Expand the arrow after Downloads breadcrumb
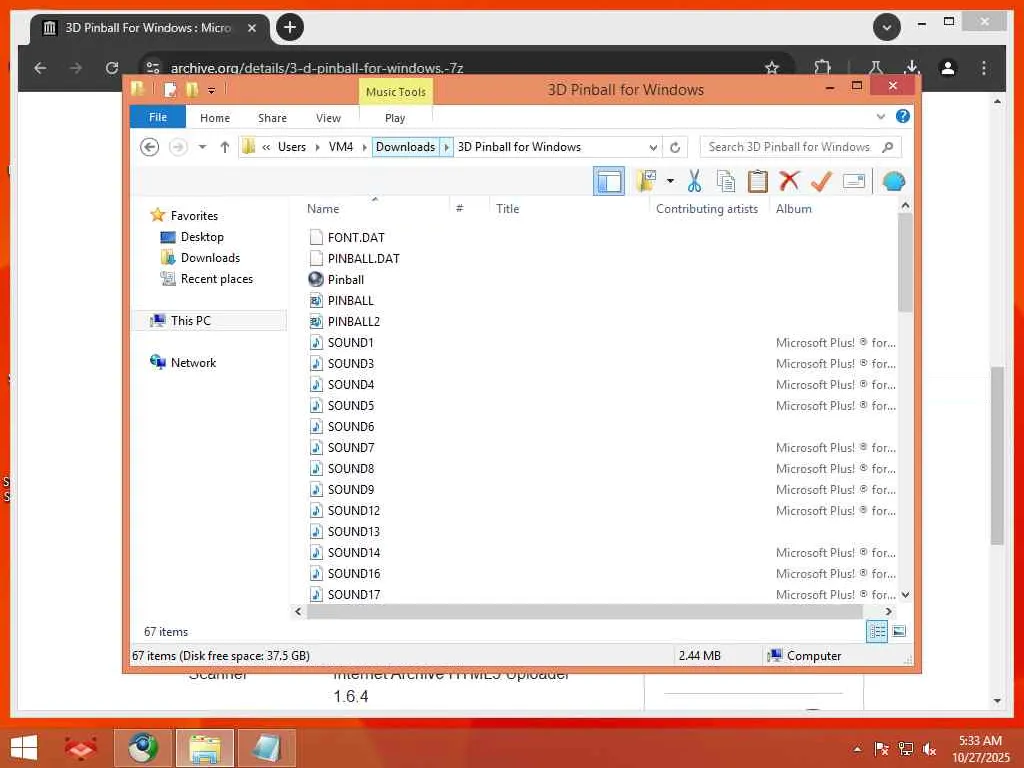The height and width of the screenshot is (768, 1024). (x=447, y=147)
